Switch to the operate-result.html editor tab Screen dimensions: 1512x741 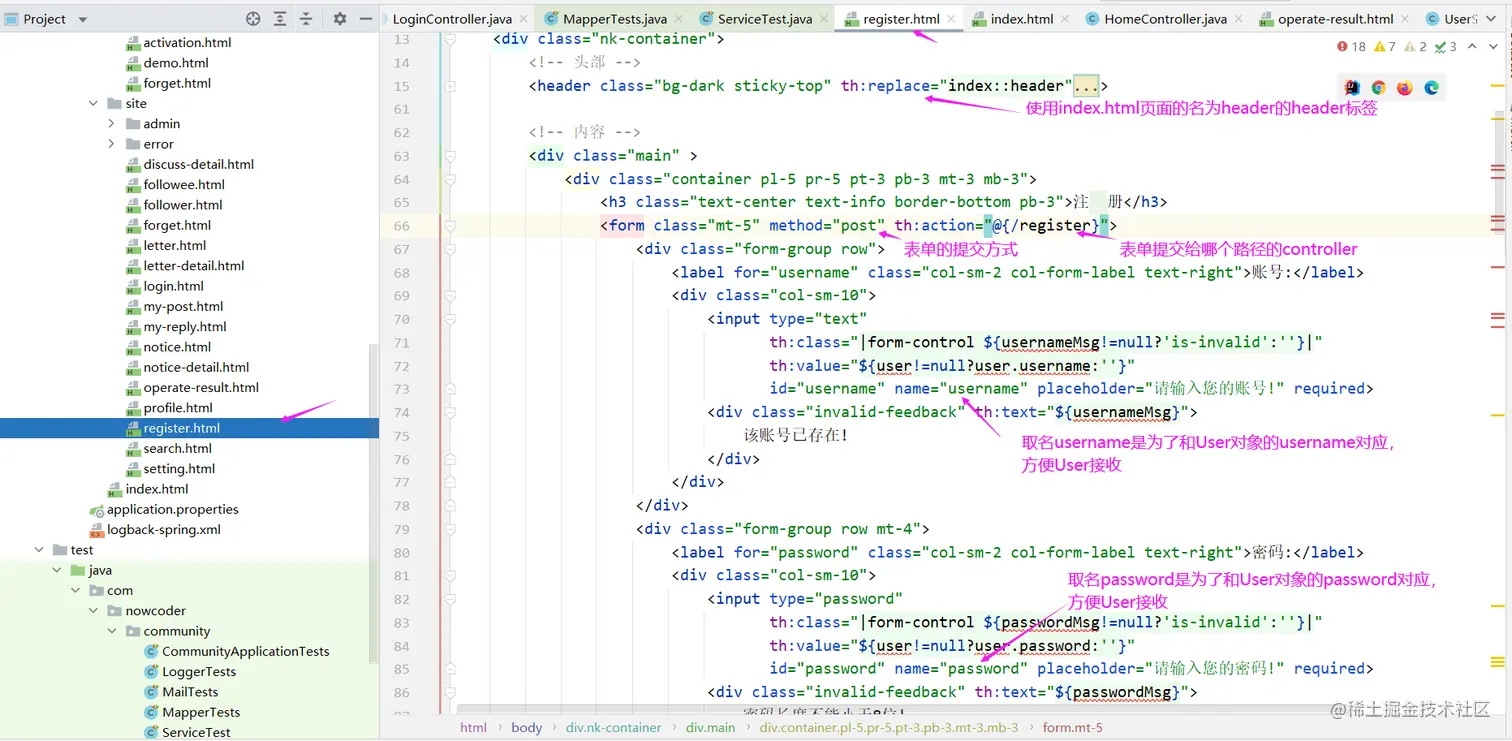[x=1335, y=19]
